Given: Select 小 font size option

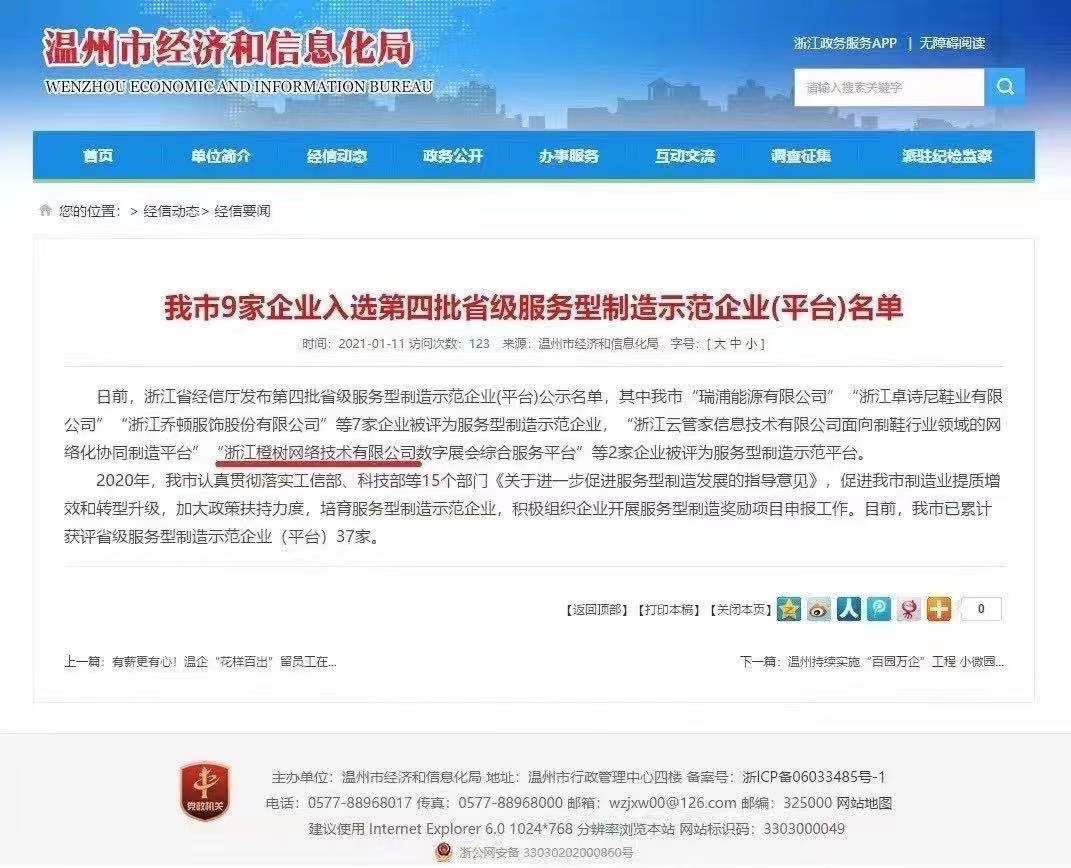Looking at the screenshot, I should pos(751,344).
